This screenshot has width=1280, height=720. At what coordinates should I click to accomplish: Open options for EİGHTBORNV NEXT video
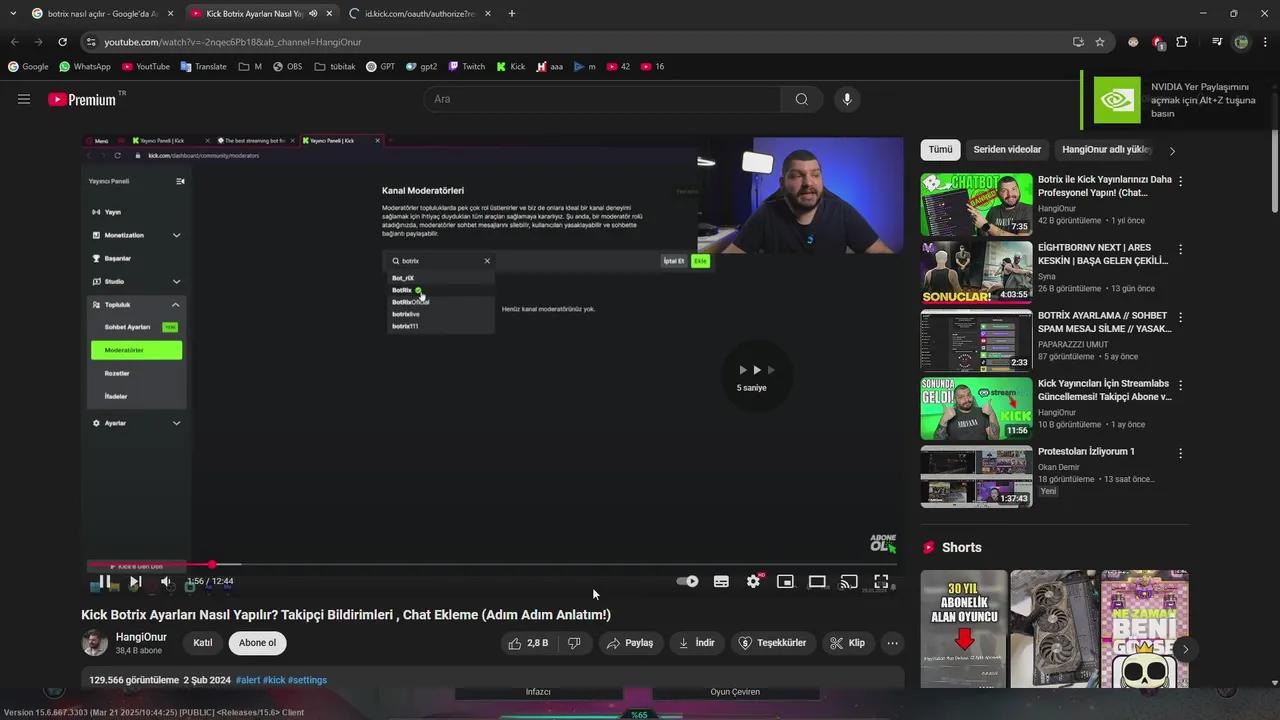click(1181, 249)
